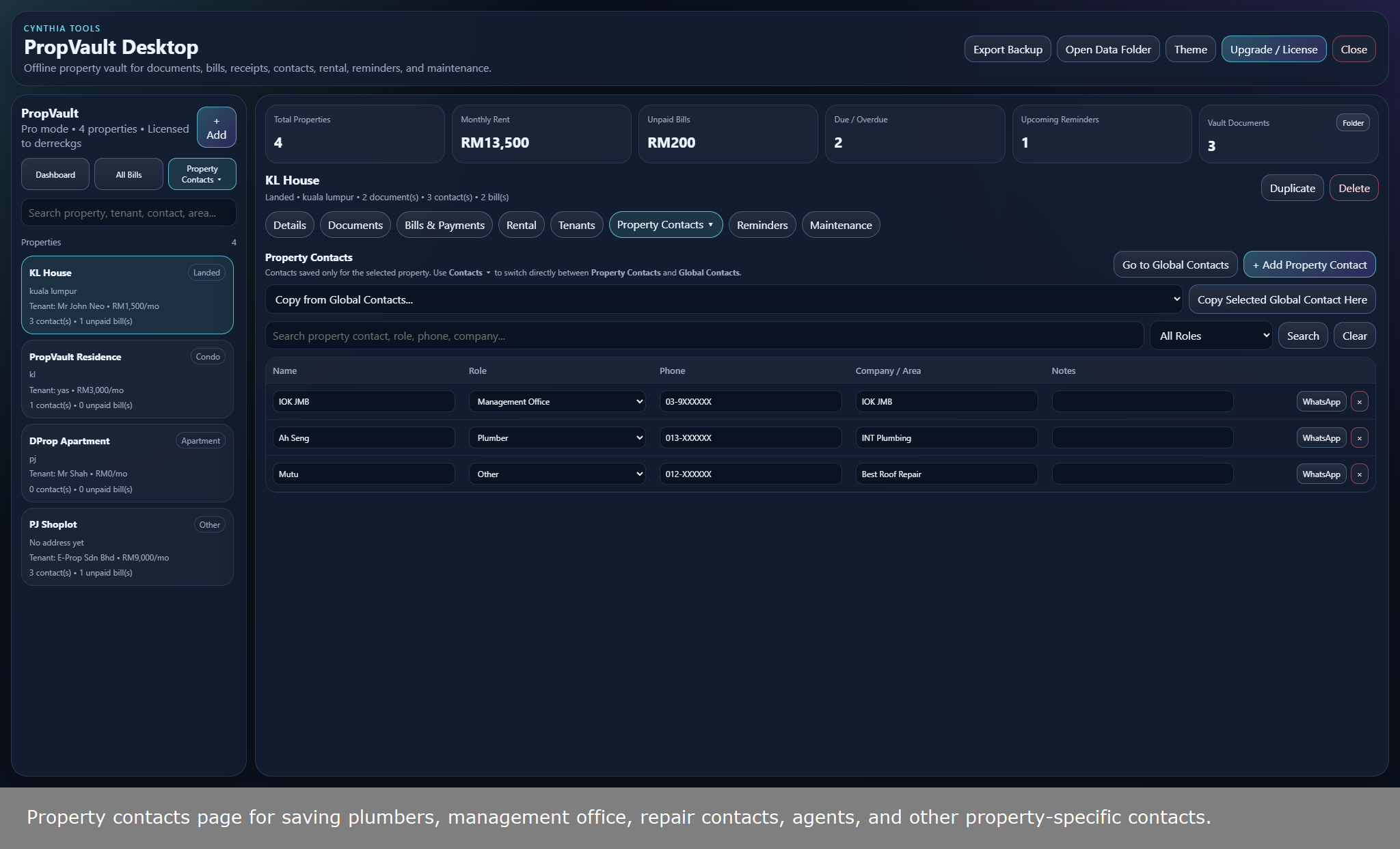
Task: Click the Notes field for Mutu
Action: (1142, 474)
